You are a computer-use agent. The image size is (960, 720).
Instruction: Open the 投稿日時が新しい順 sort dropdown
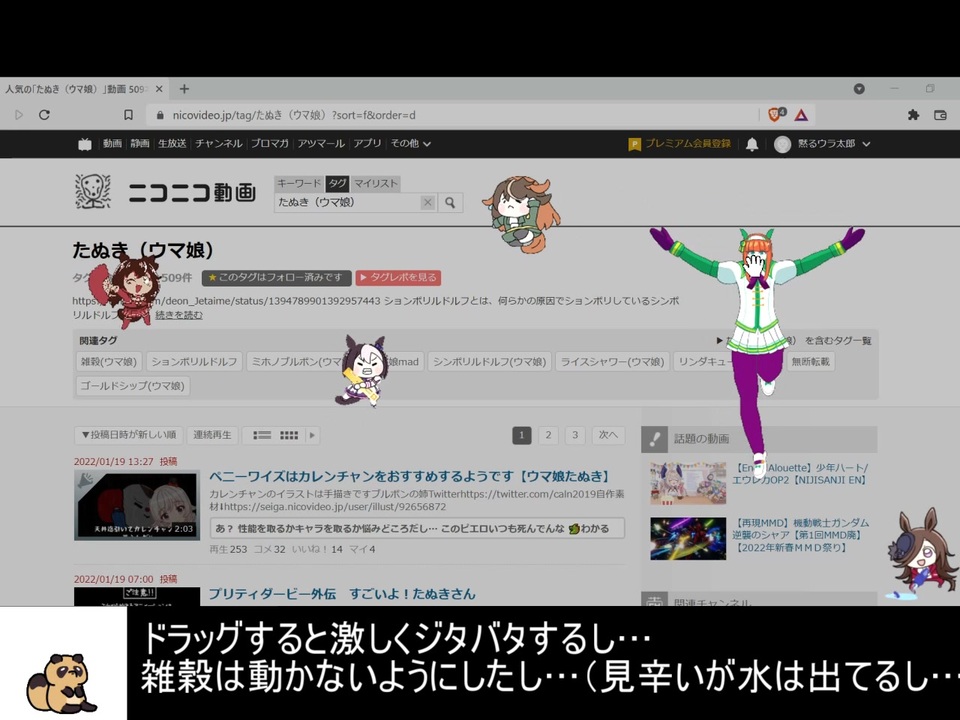click(129, 435)
